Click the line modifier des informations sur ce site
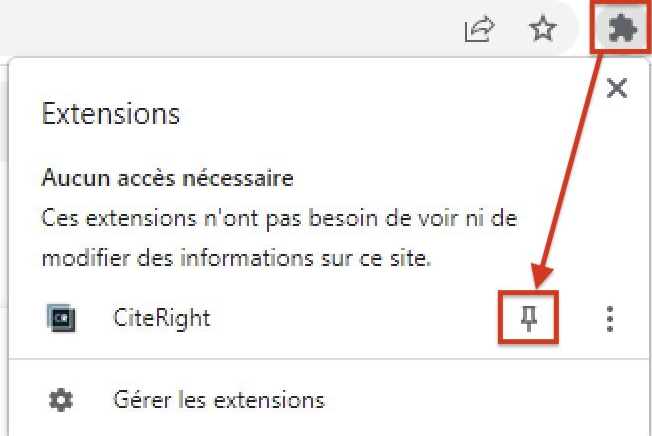This screenshot has height=436, width=652. click(237, 258)
